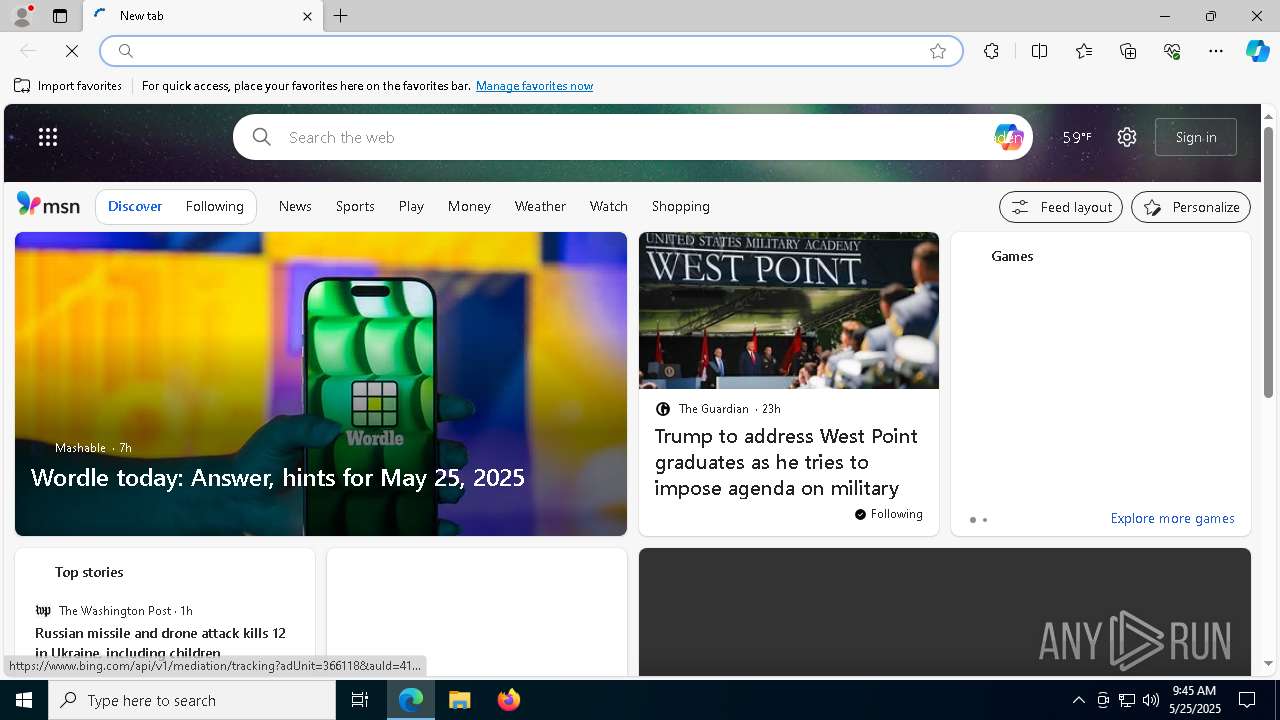Viewport: 1280px width, 720px height.
Task: Open the weather widget showing 59°F
Action: click(x=1077, y=137)
